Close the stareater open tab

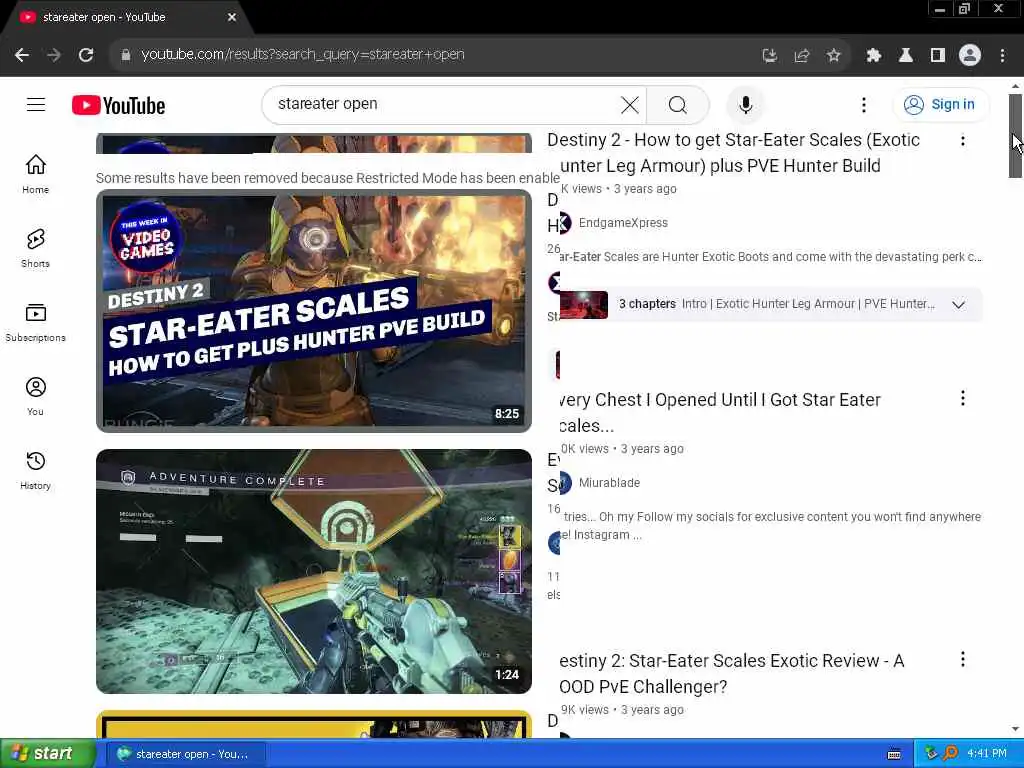(232, 18)
